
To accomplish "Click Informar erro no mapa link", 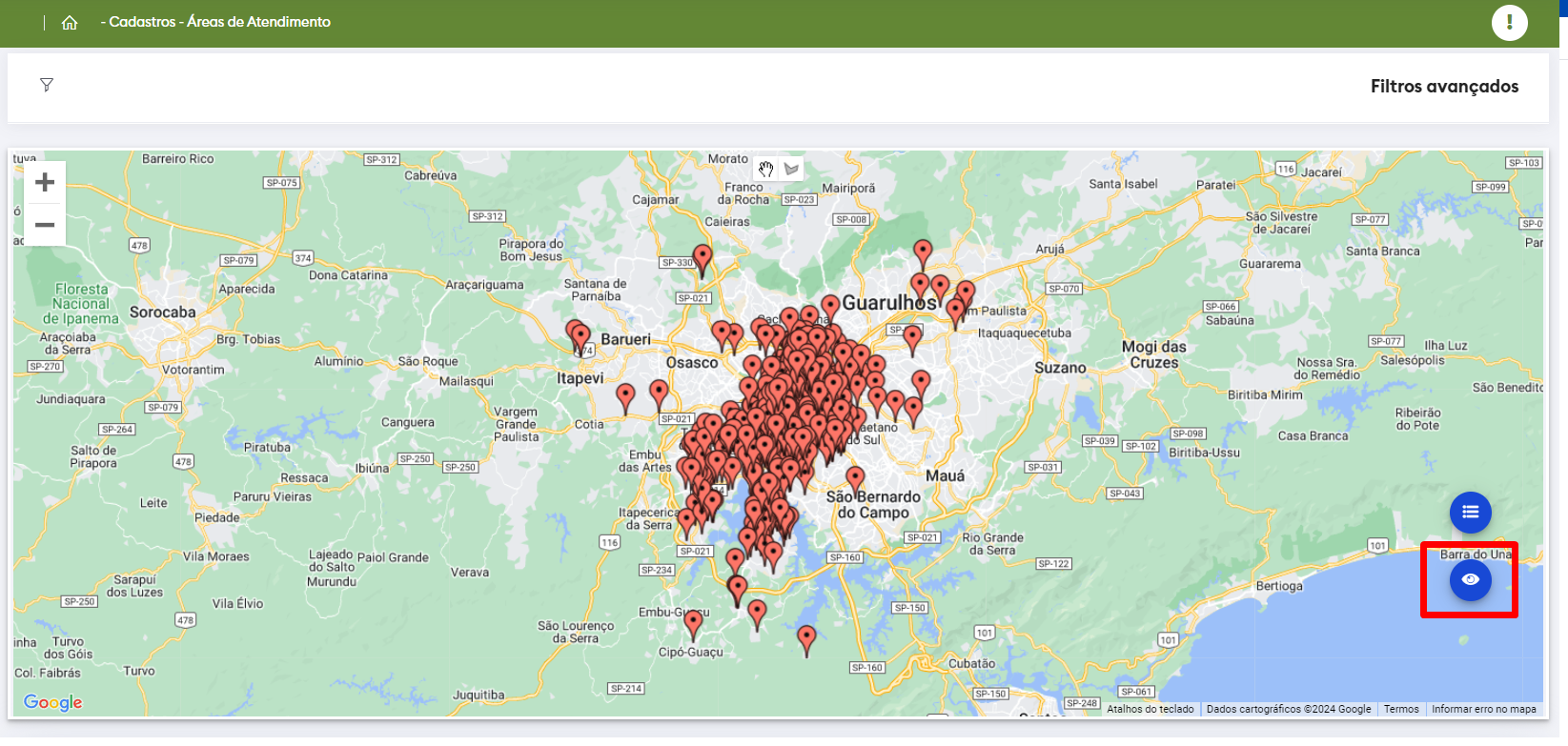I will point(1483,709).
